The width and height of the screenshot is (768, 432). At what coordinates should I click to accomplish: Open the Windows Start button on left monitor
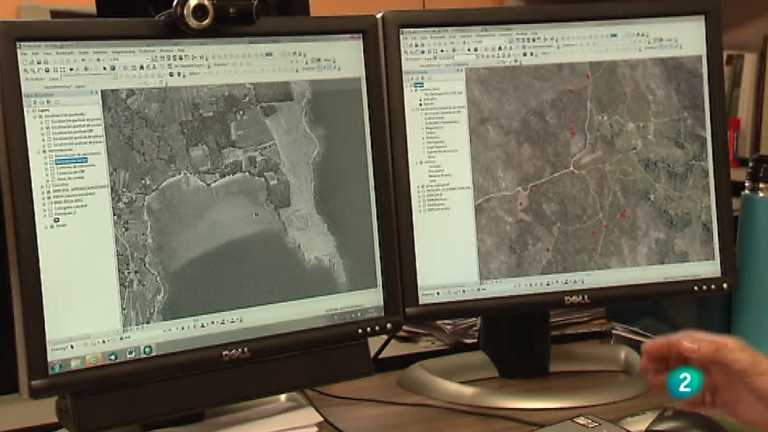[56, 365]
